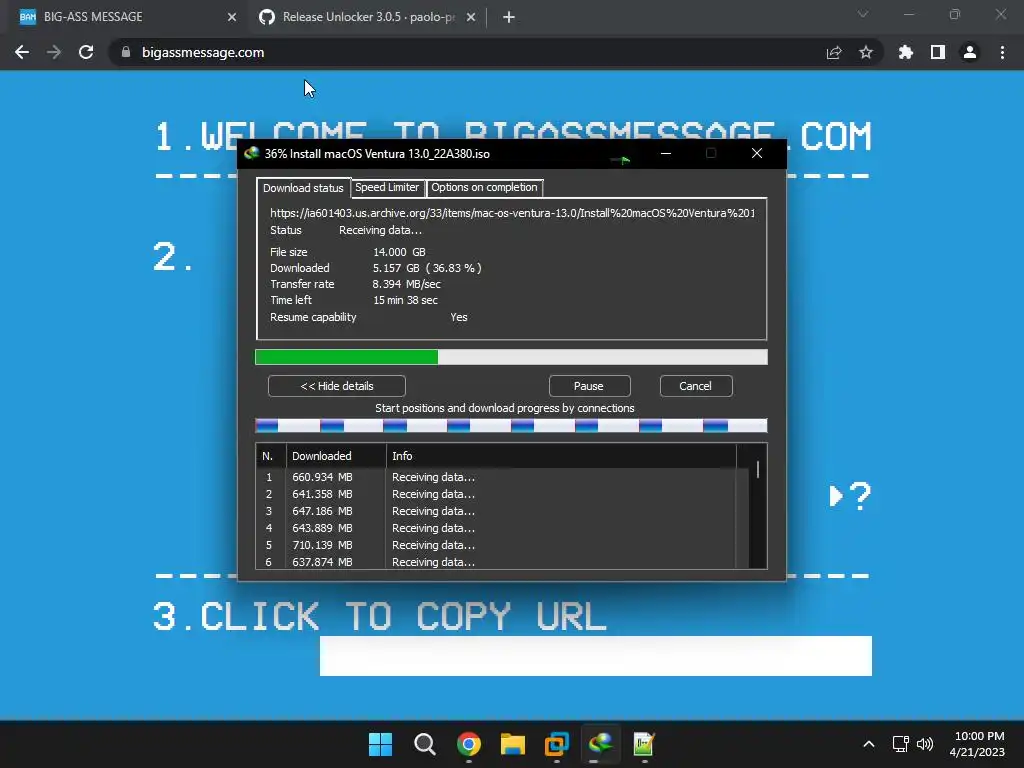Click the 8.394 MB/sec transfer rate

[406, 284]
